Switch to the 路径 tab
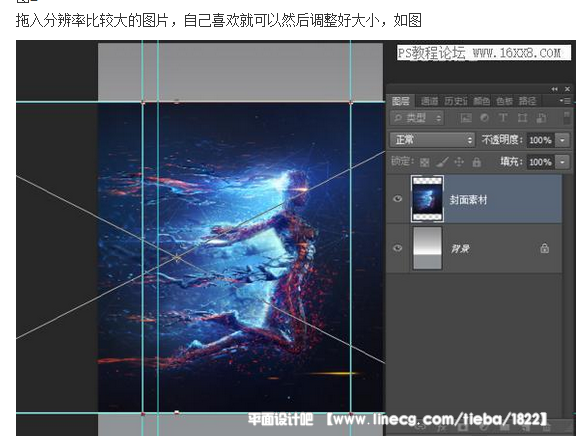The width and height of the screenshot is (581, 436). click(x=527, y=101)
